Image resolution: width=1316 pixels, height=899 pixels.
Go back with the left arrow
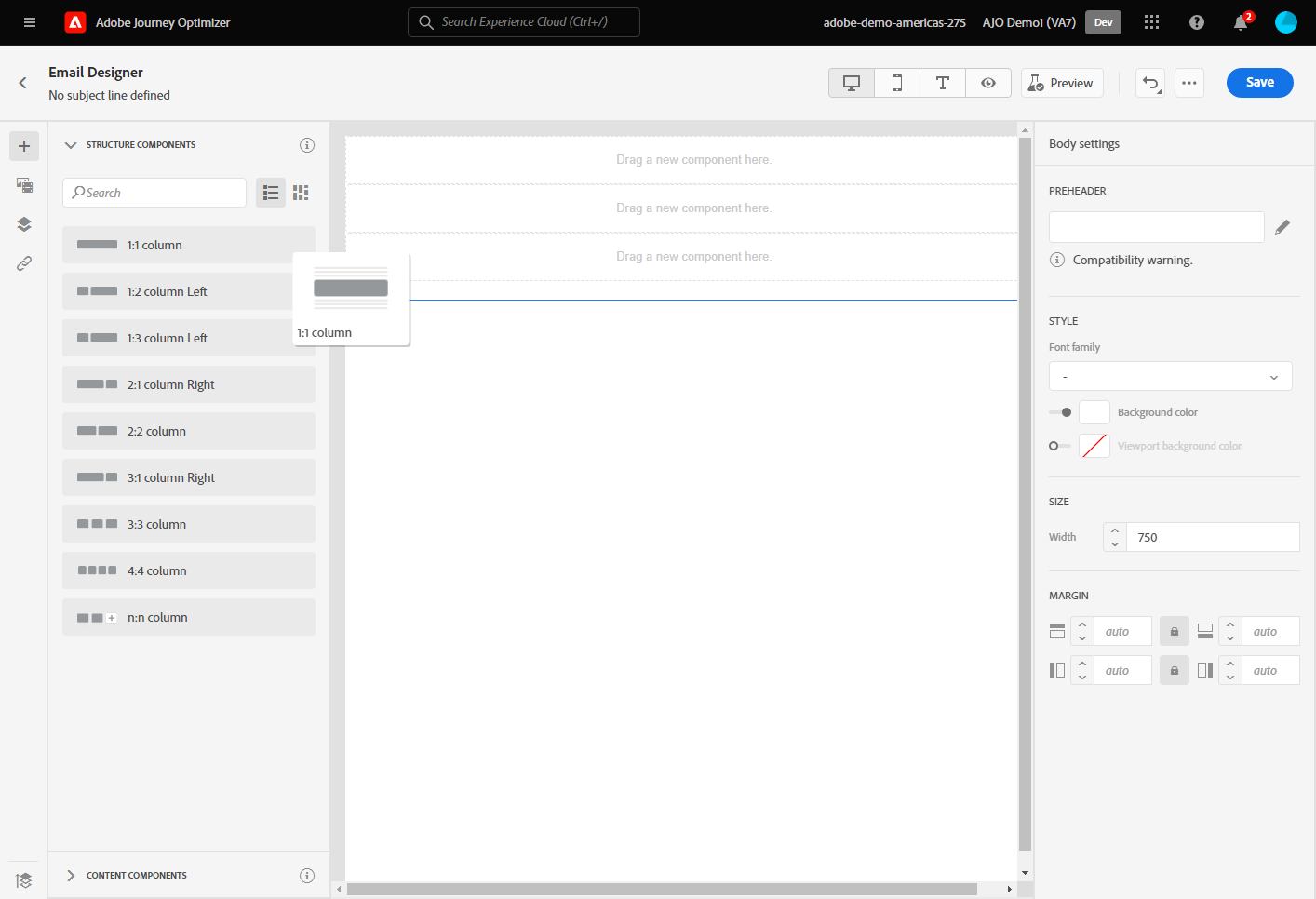click(23, 83)
